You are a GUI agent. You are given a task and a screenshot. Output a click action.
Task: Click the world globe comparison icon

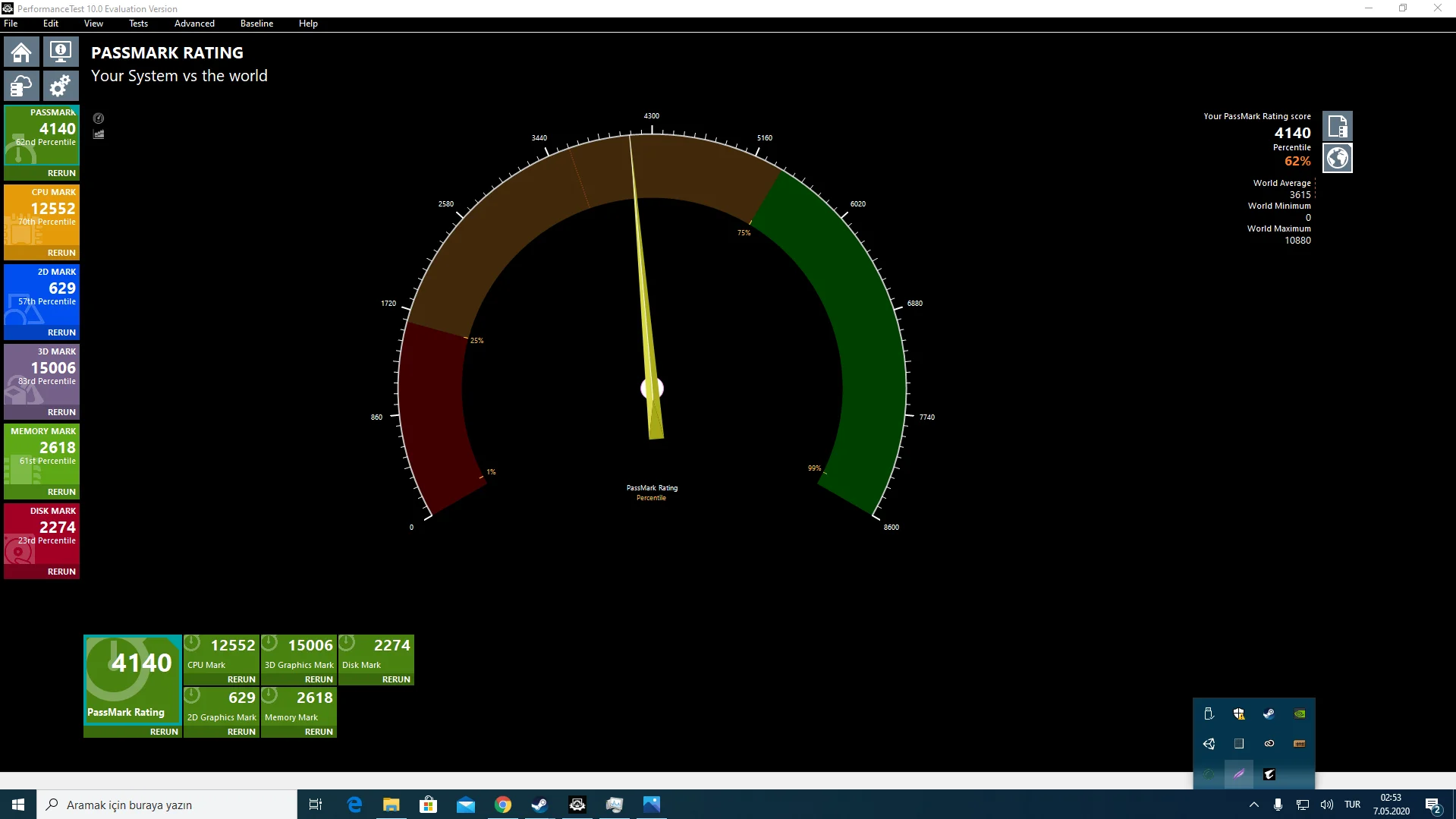(1338, 158)
